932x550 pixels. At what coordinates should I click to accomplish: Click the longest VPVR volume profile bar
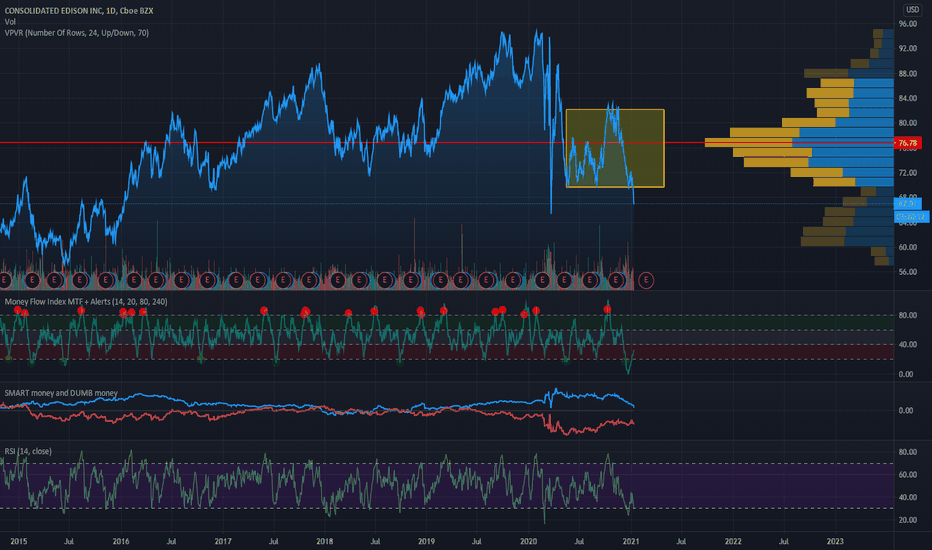[799, 143]
